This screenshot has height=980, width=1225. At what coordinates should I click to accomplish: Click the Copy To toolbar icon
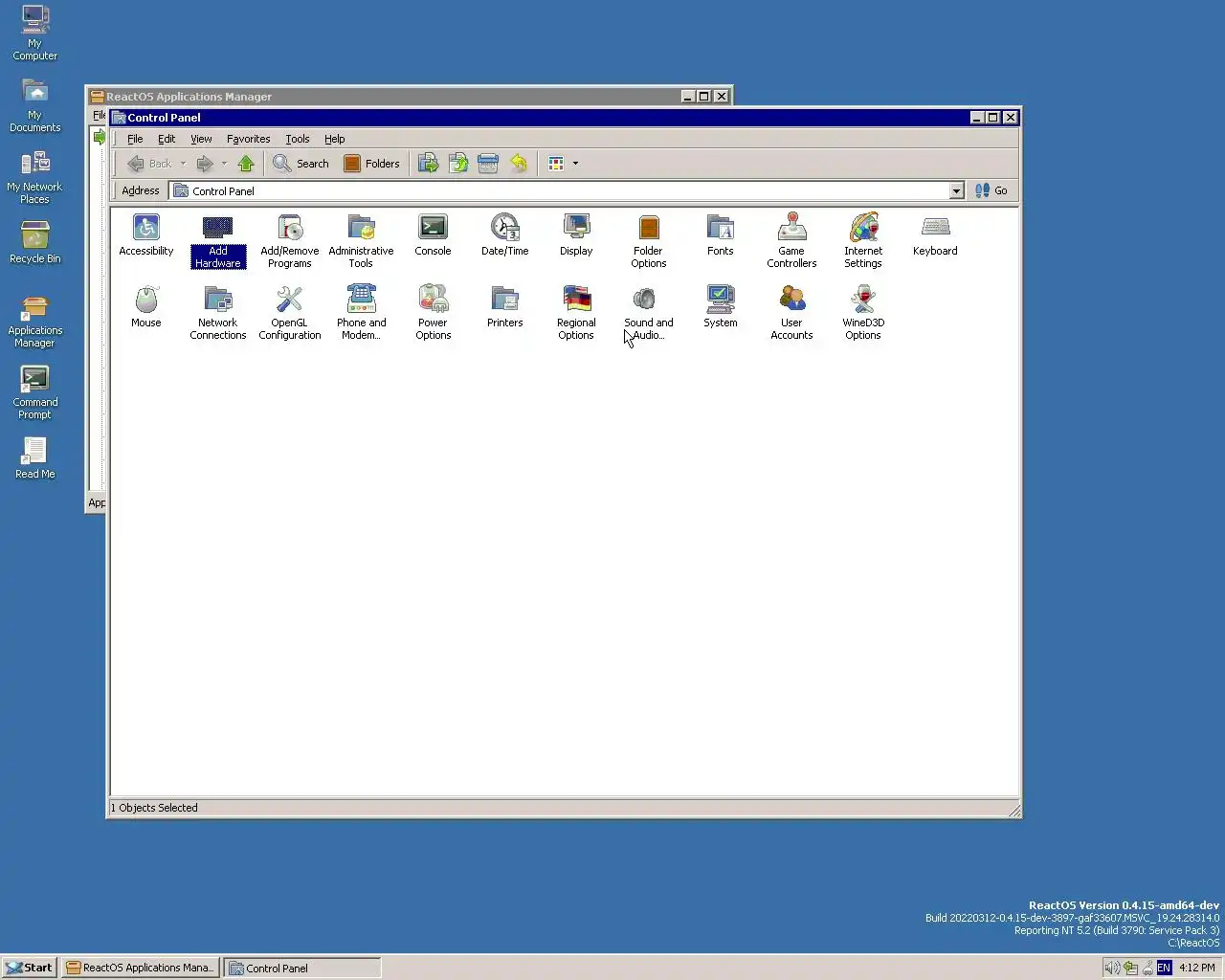458,164
